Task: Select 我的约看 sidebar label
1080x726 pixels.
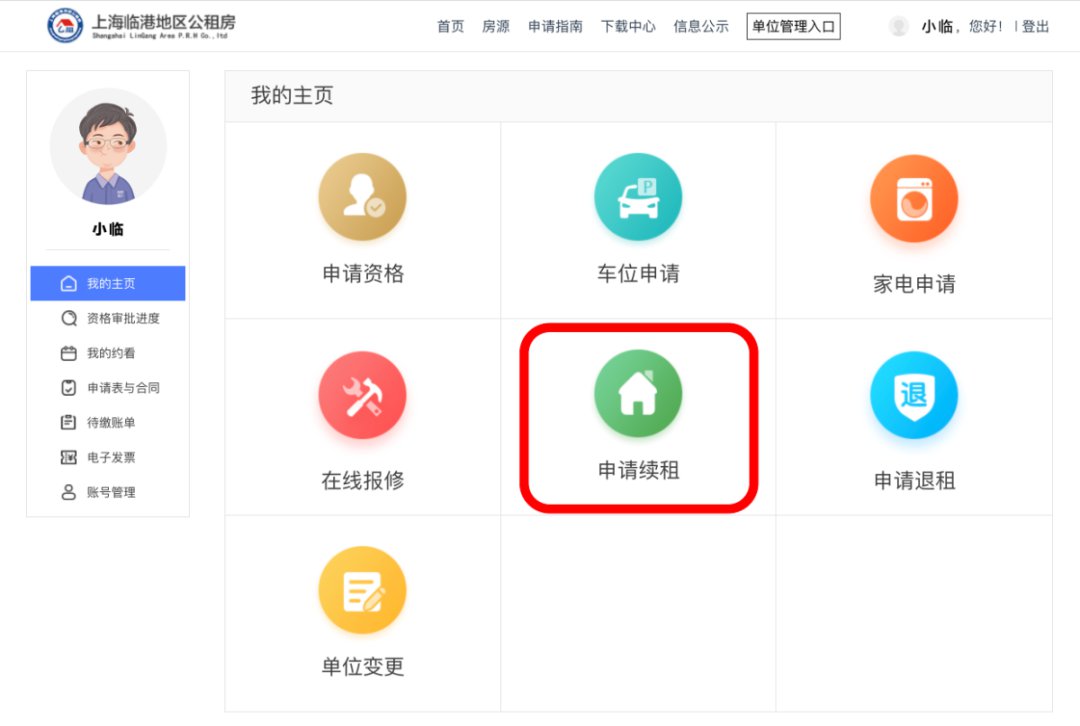Action: [111, 353]
